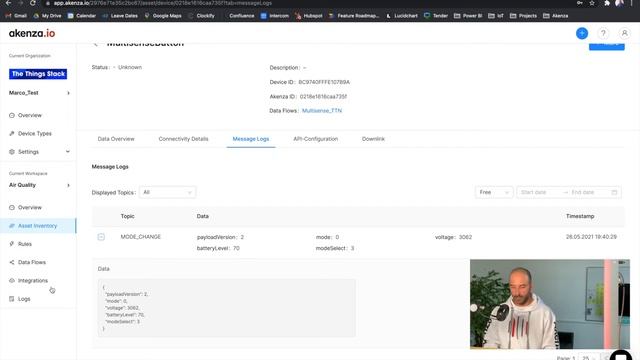Select the Message Logs tab
This screenshot has height=360, width=640.
[251, 139]
